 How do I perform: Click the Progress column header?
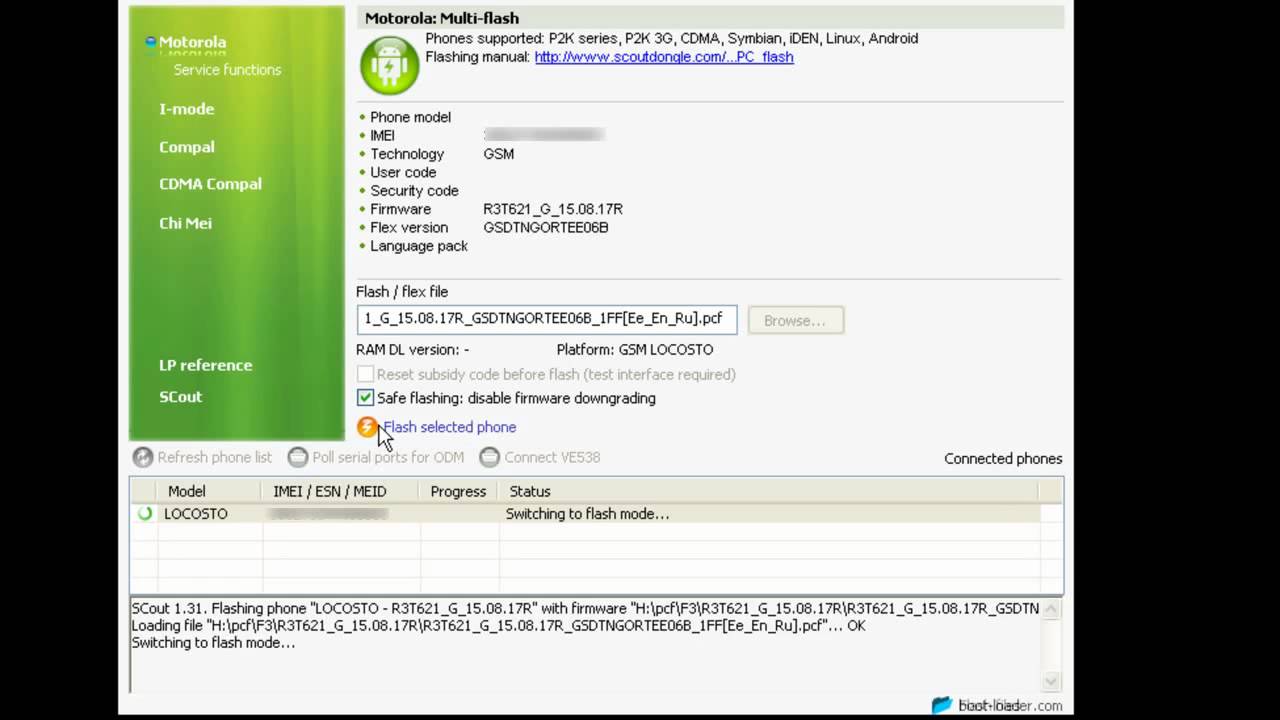click(459, 491)
